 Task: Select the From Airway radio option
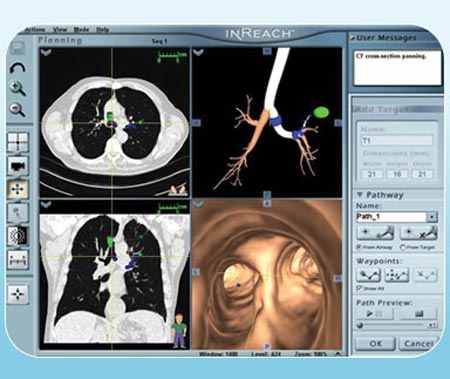[359, 247]
